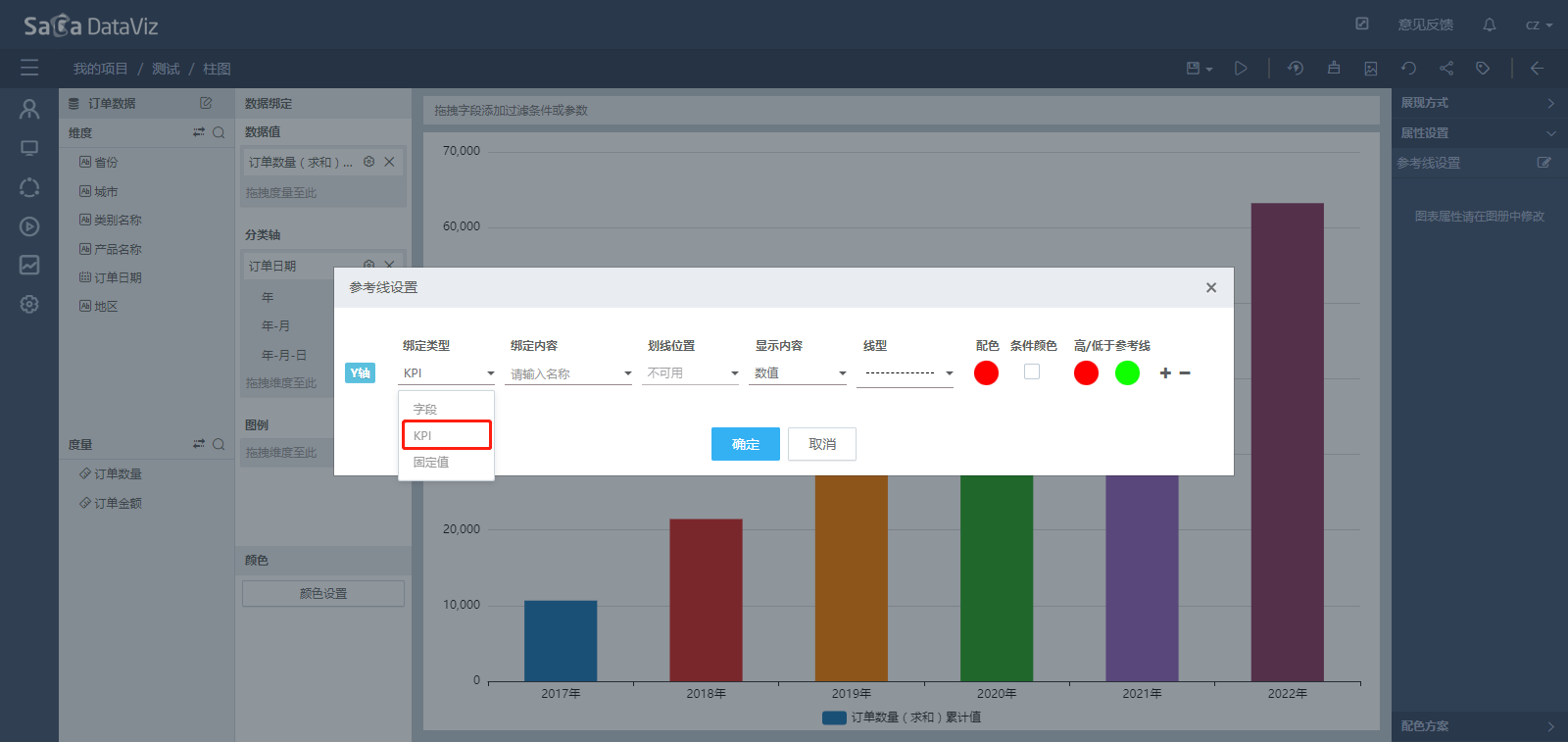Viewport: 1568px width, 742px height.
Task: Expand the 展现方式 section
Action: point(1480,103)
